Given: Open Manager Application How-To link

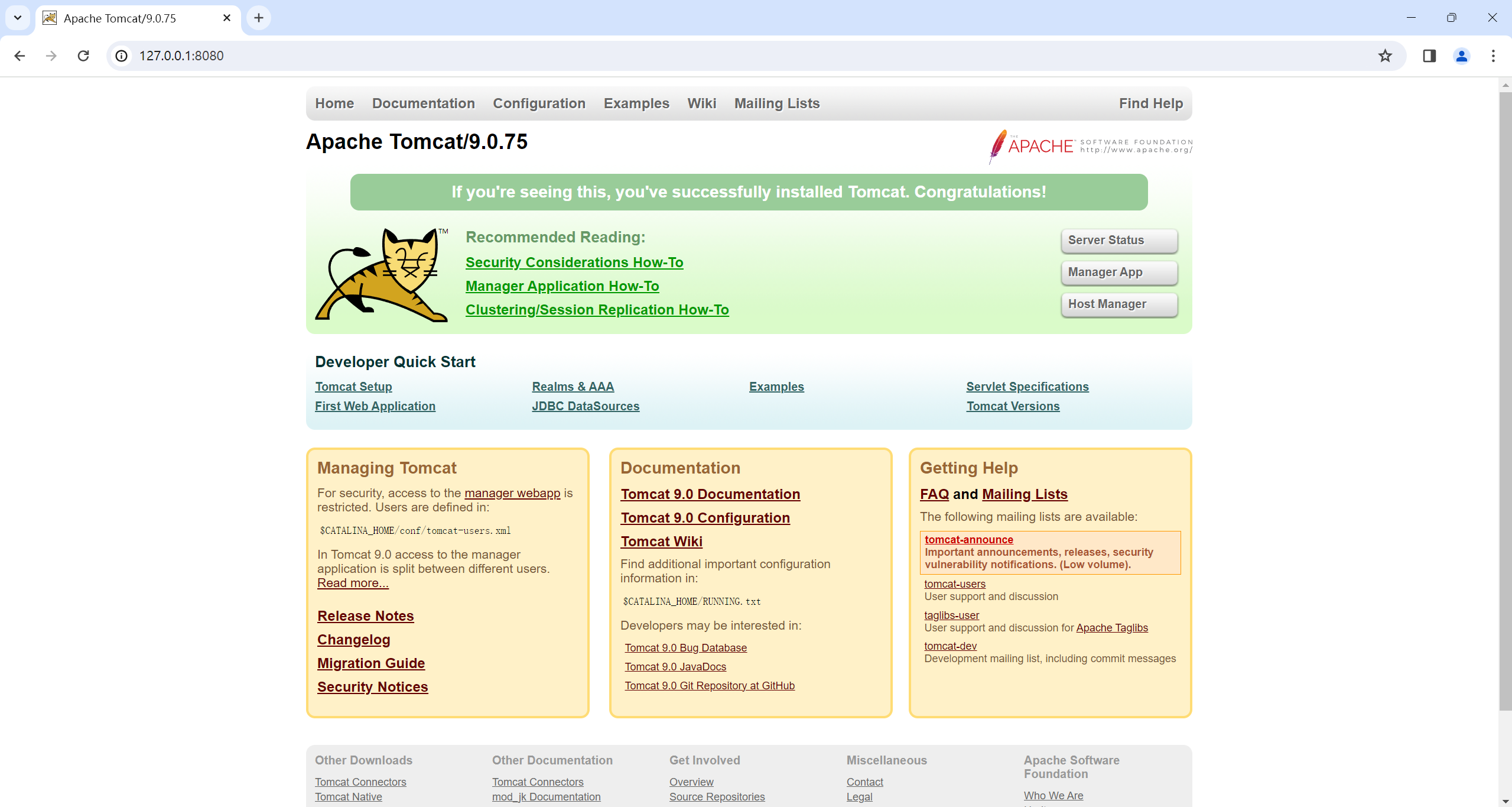Looking at the screenshot, I should (x=562, y=286).
